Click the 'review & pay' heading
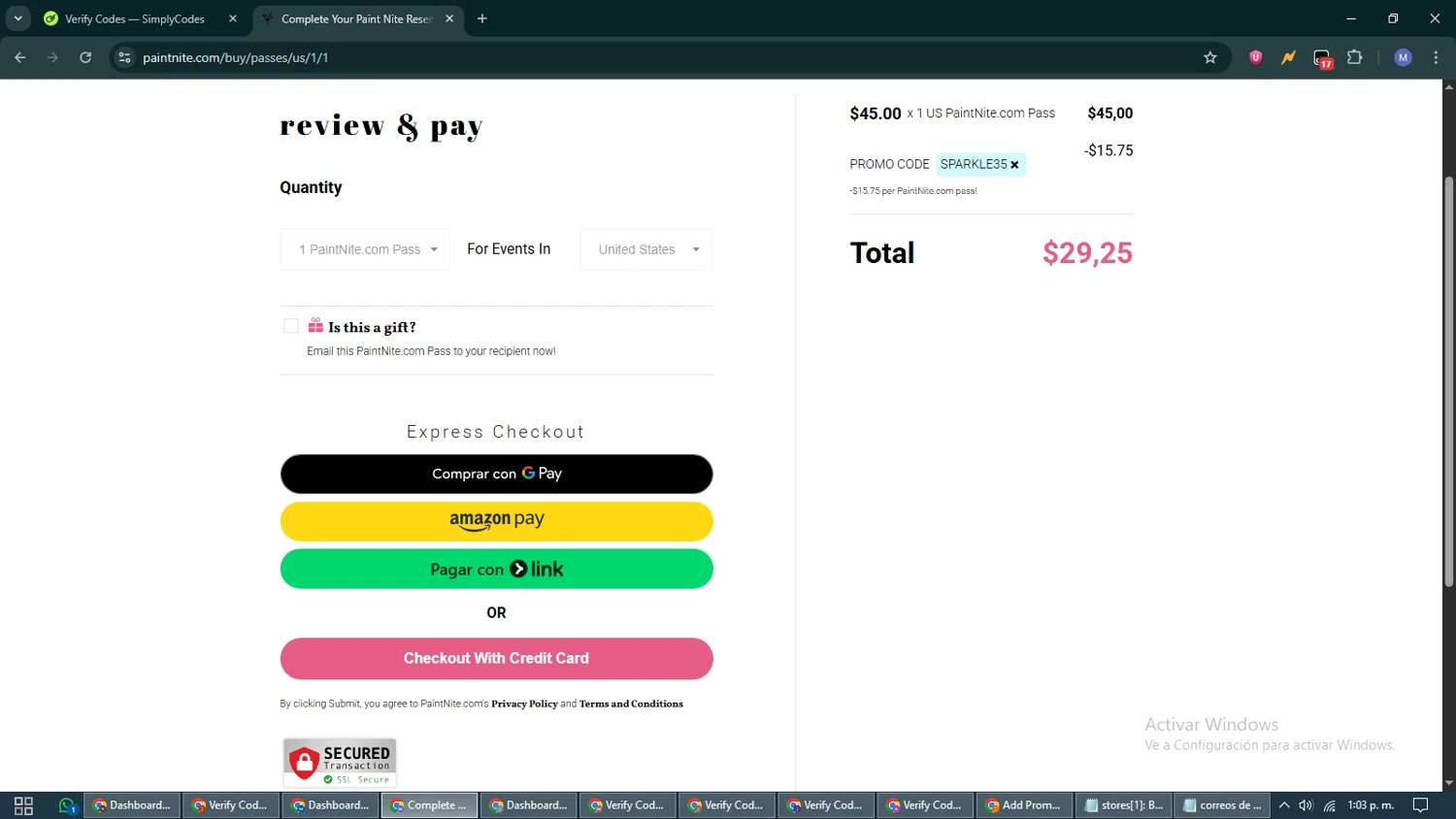The width and height of the screenshot is (1456, 819). pyautogui.click(x=381, y=126)
